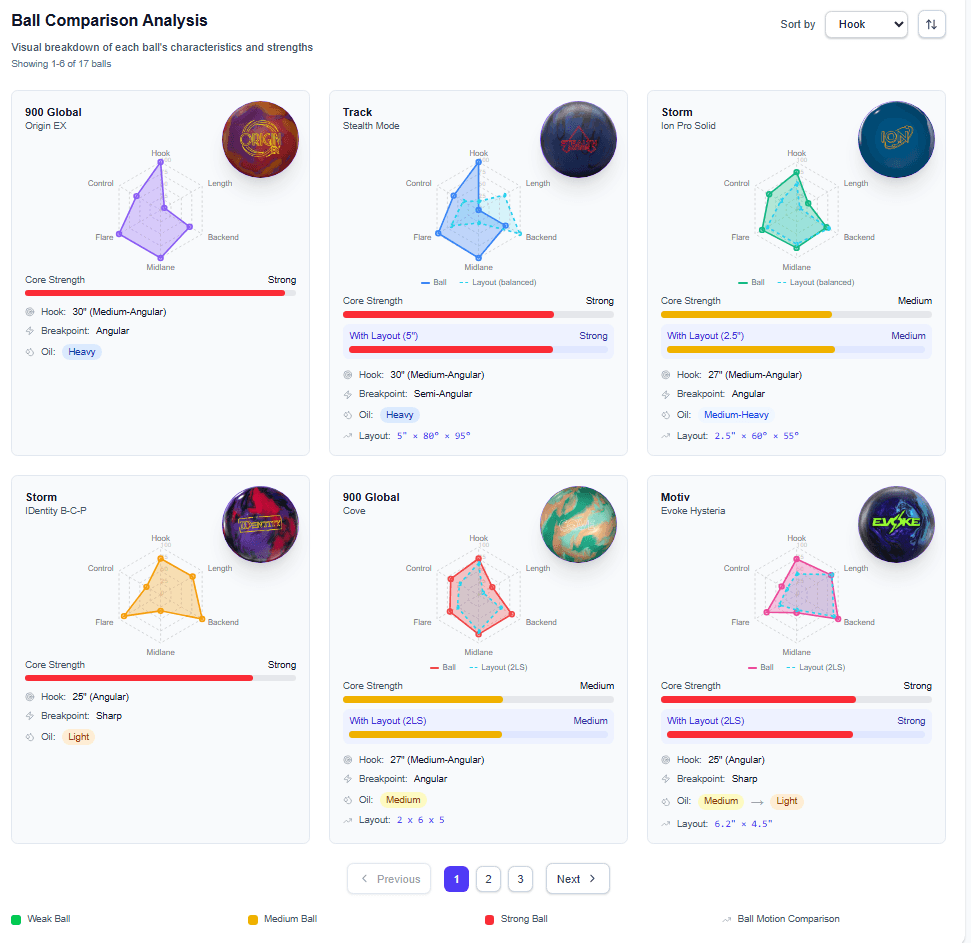The image size is (971, 943).
Task: Click the Next page button
Action: [x=577, y=879]
